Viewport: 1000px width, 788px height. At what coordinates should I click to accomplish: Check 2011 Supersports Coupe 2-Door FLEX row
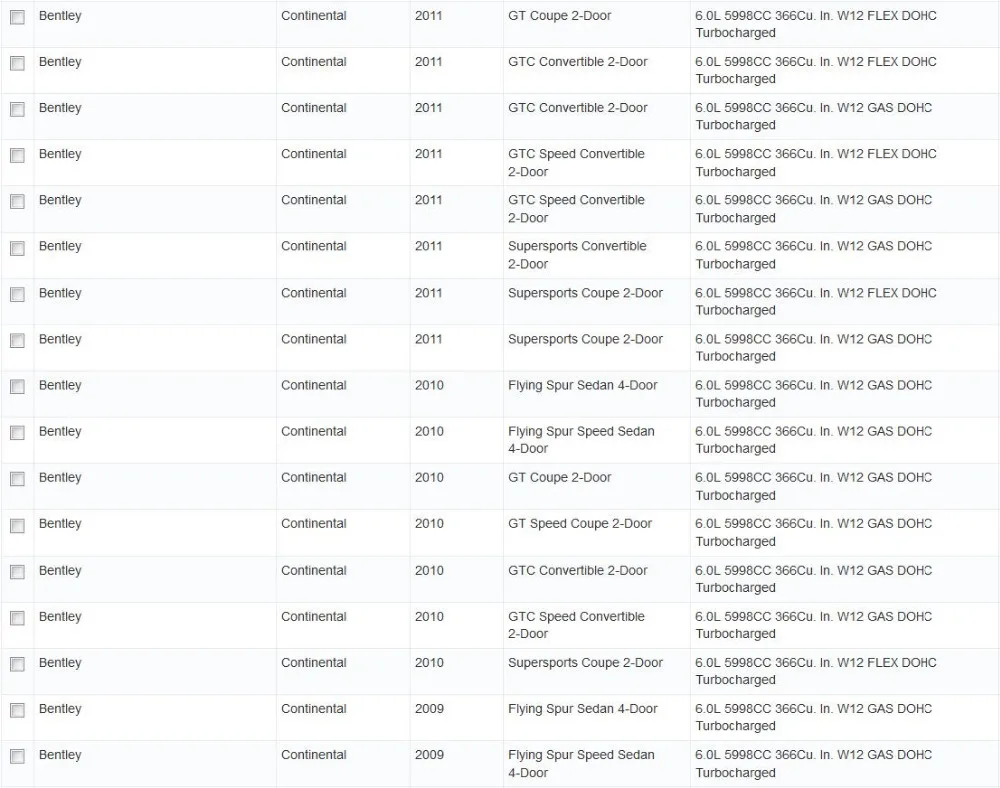coord(17,294)
